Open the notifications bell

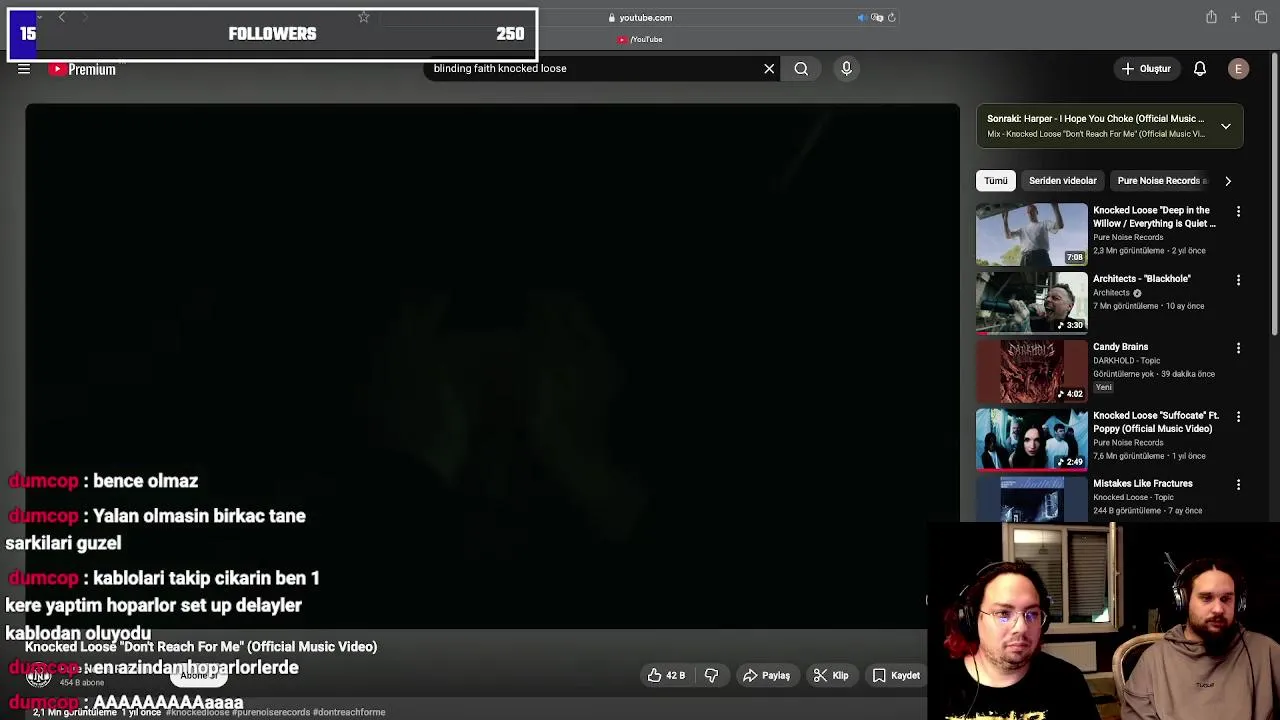tap(1200, 69)
